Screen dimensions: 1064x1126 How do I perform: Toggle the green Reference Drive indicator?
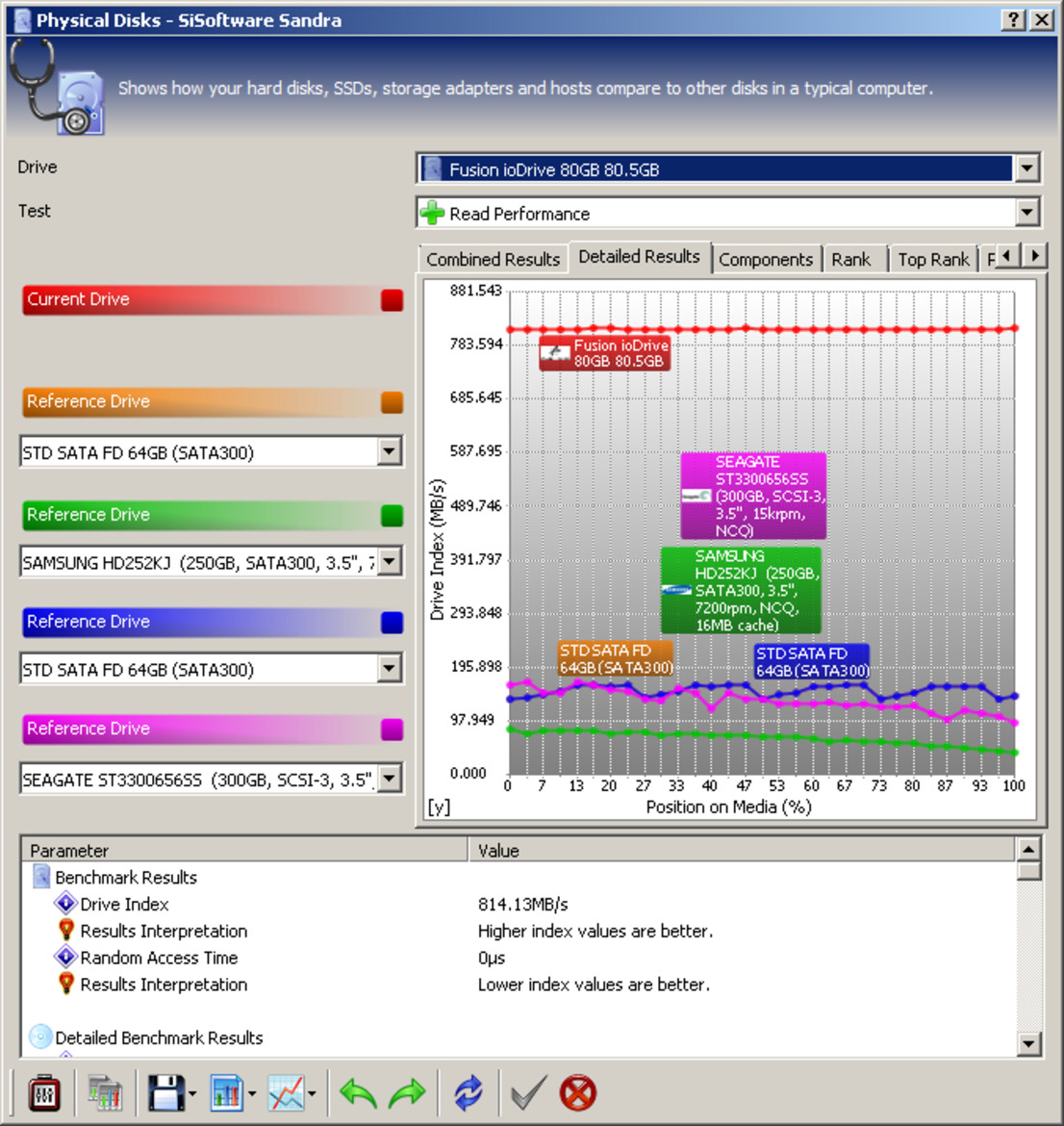pyautogui.click(x=392, y=516)
